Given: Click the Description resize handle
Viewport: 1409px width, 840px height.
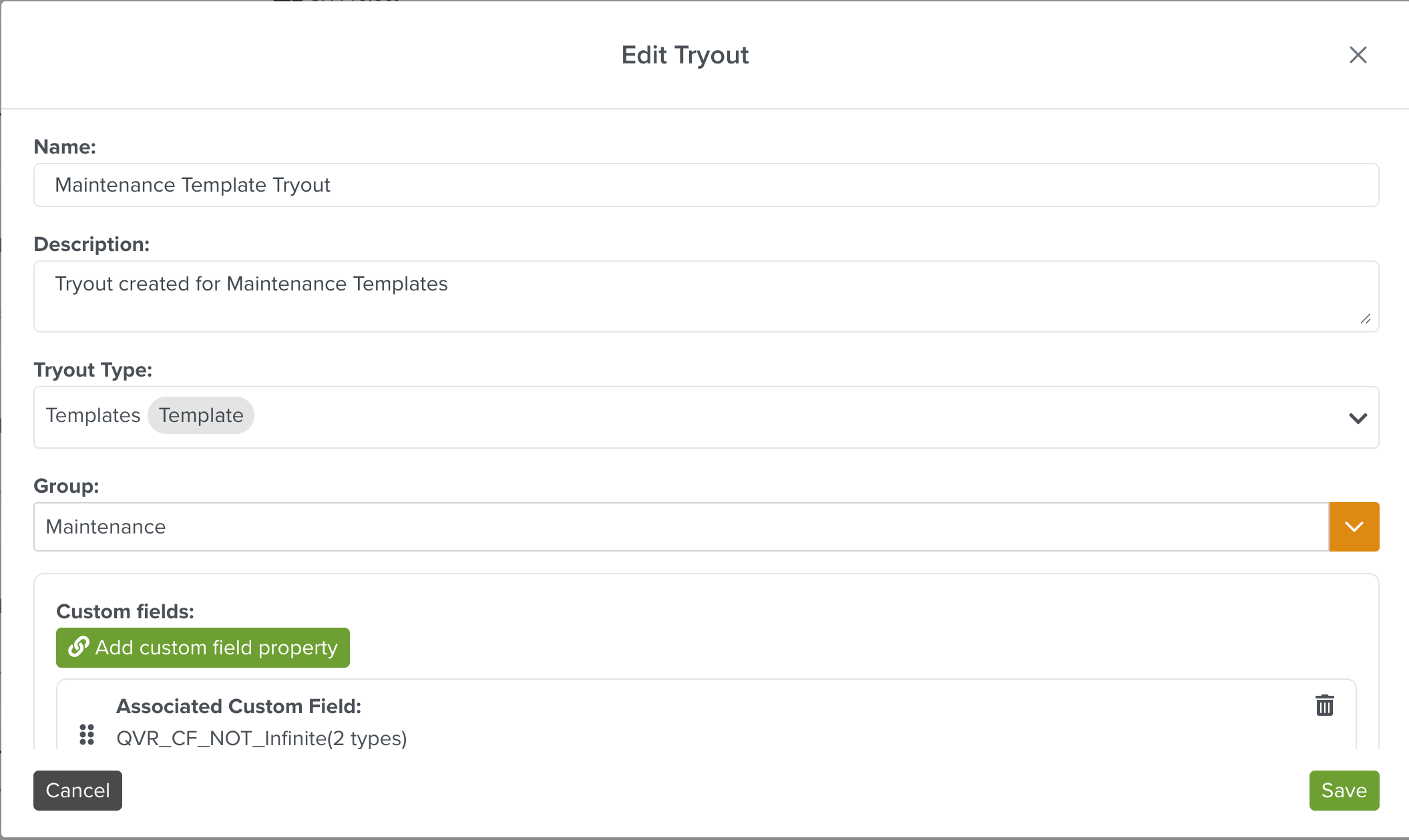Looking at the screenshot, I should [1366, 319].
